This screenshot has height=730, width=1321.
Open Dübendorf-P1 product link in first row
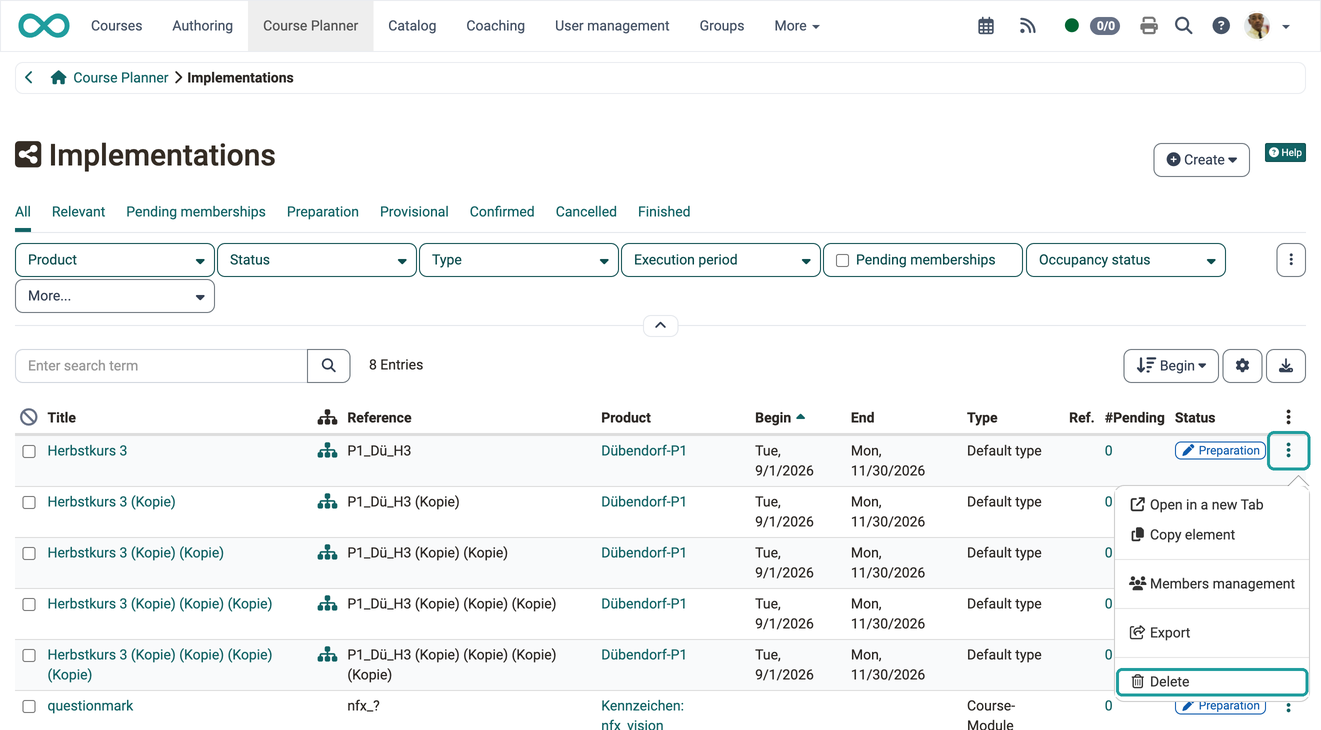click(644, 451)
